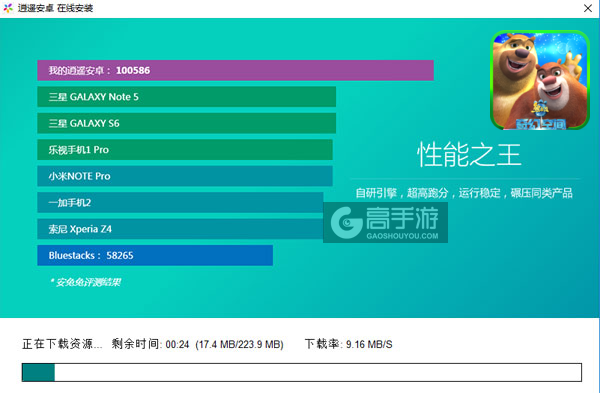Screen dimensions: 600x393
Task: Click the 正在下载资源 status text
Action: (x=62, y=344)
